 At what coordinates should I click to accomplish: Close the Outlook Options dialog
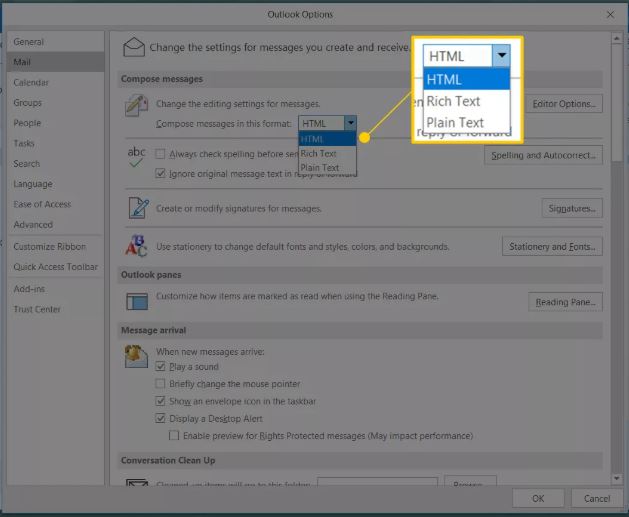click(610, 15)
